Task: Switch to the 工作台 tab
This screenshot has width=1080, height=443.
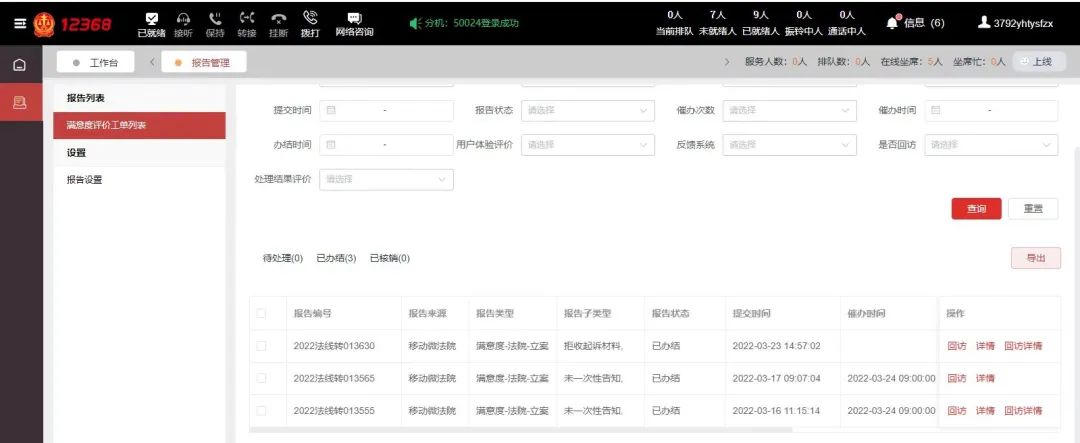Action: pos(96,63)
